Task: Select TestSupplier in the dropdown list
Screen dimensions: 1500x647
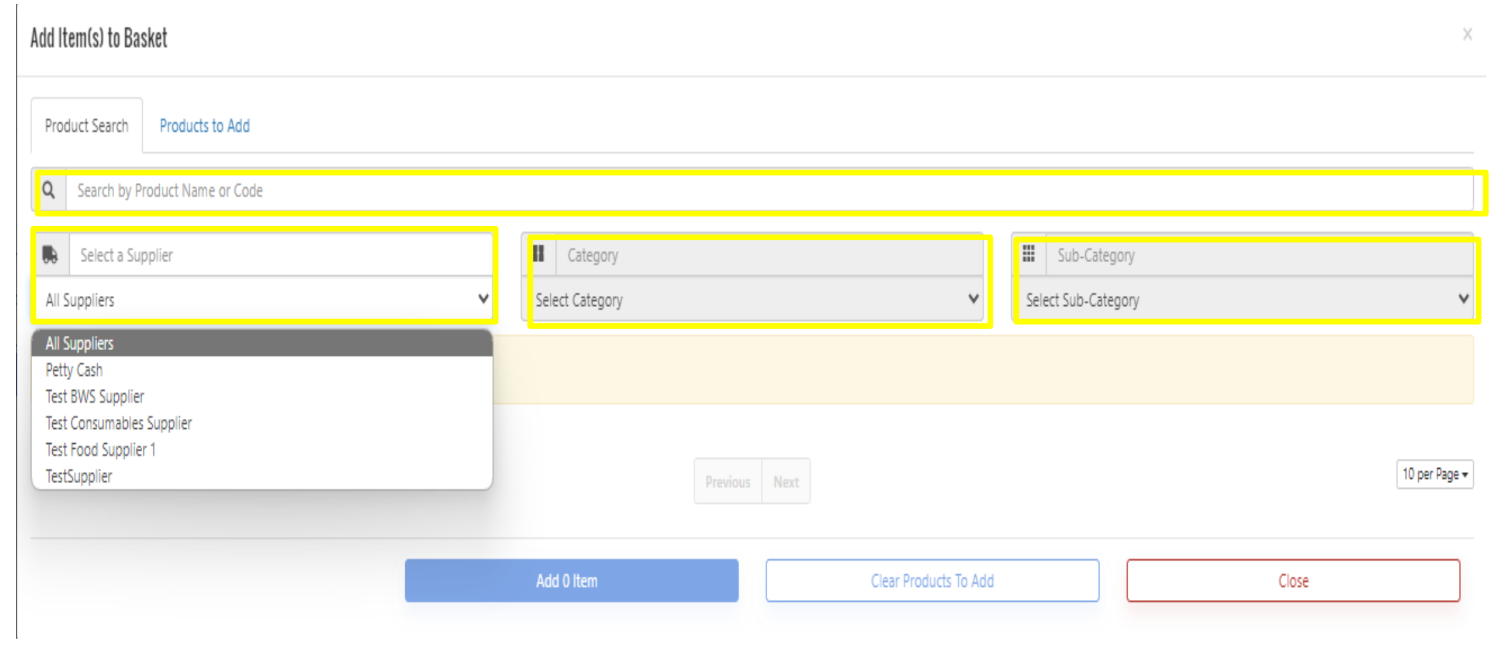Action: [78, 477]
